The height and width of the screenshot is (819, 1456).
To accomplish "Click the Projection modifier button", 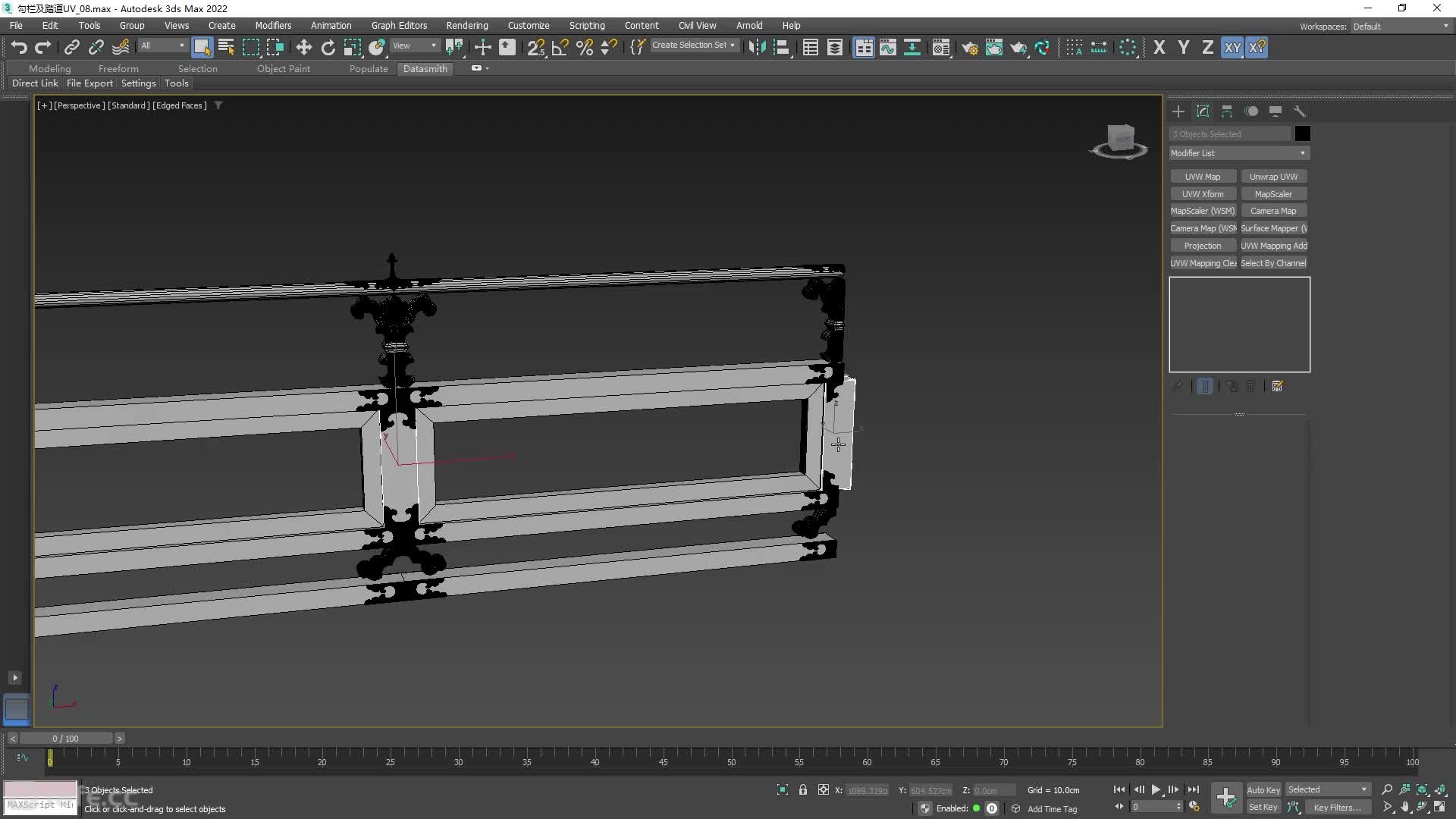I will [1203, 246].
